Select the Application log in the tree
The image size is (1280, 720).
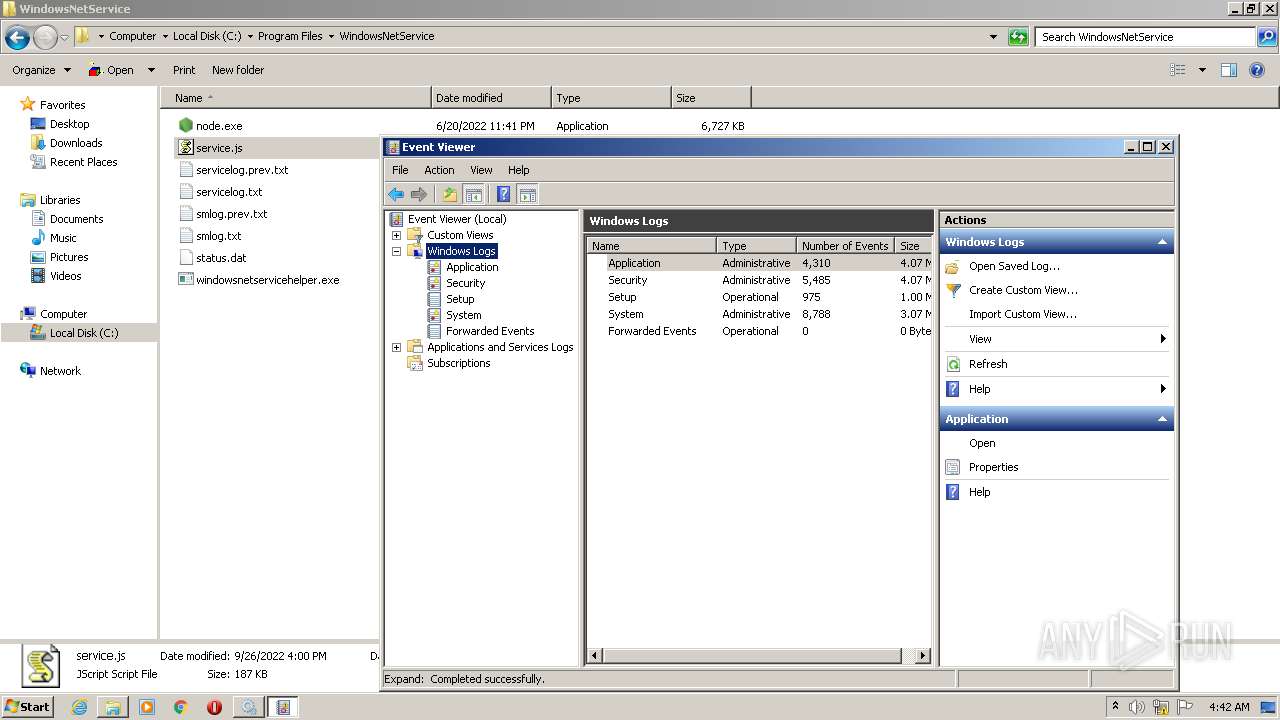pos(472,267)
